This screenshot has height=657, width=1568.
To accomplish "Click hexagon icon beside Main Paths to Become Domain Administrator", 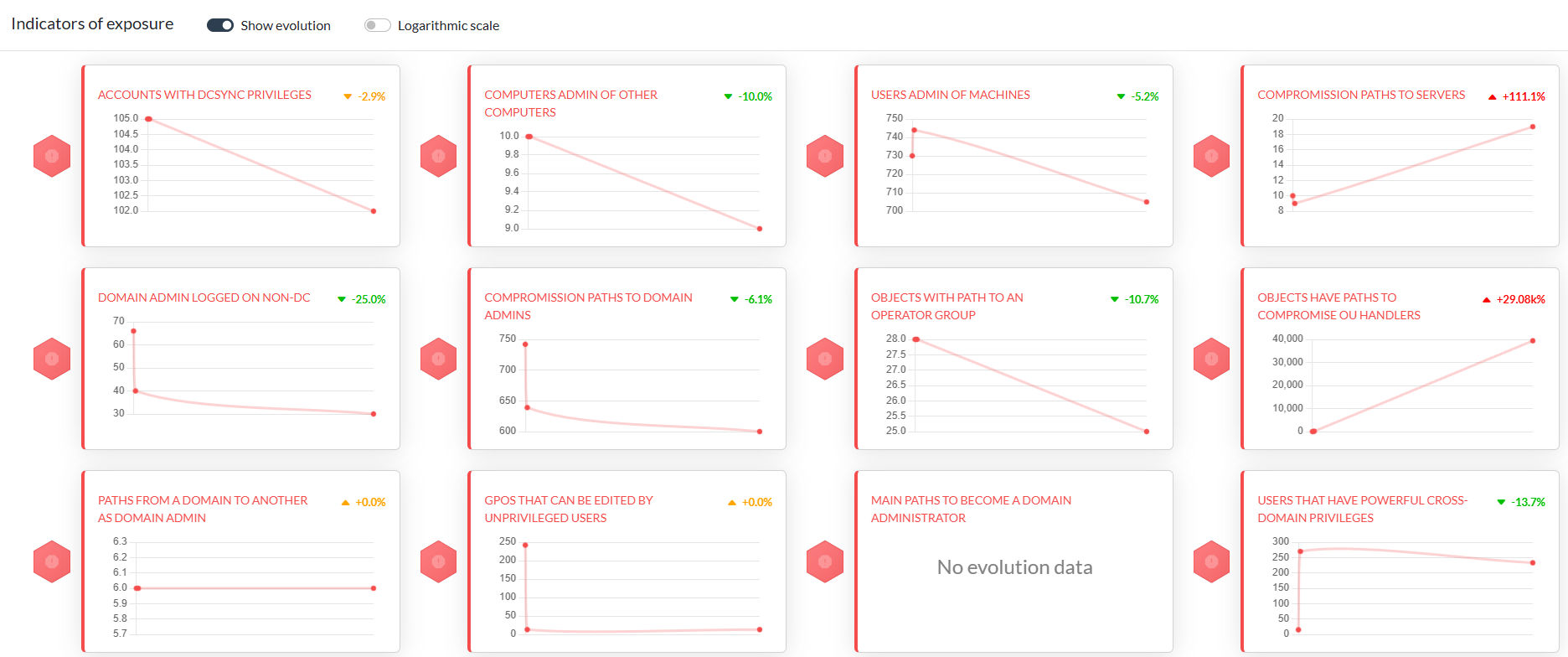I will coord(825,561).
